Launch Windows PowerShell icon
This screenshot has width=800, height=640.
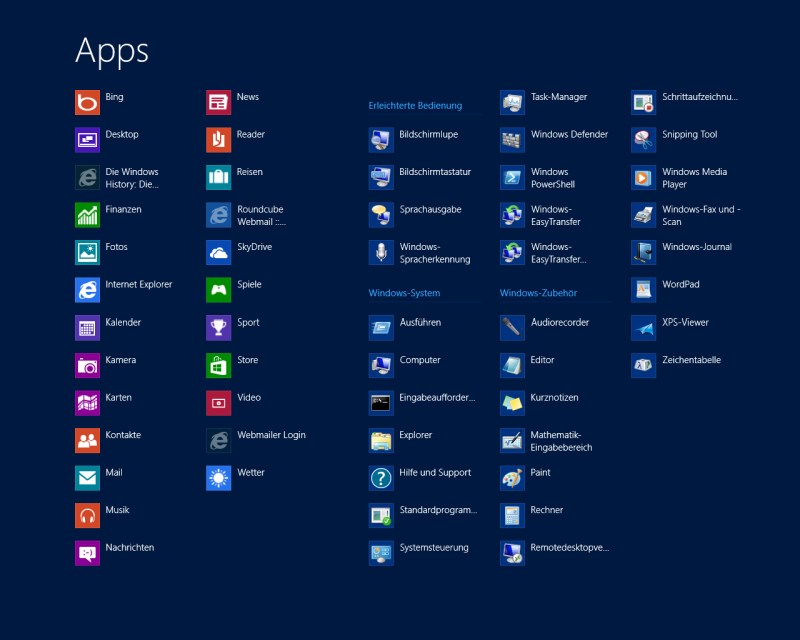click(x=512, y=178)
